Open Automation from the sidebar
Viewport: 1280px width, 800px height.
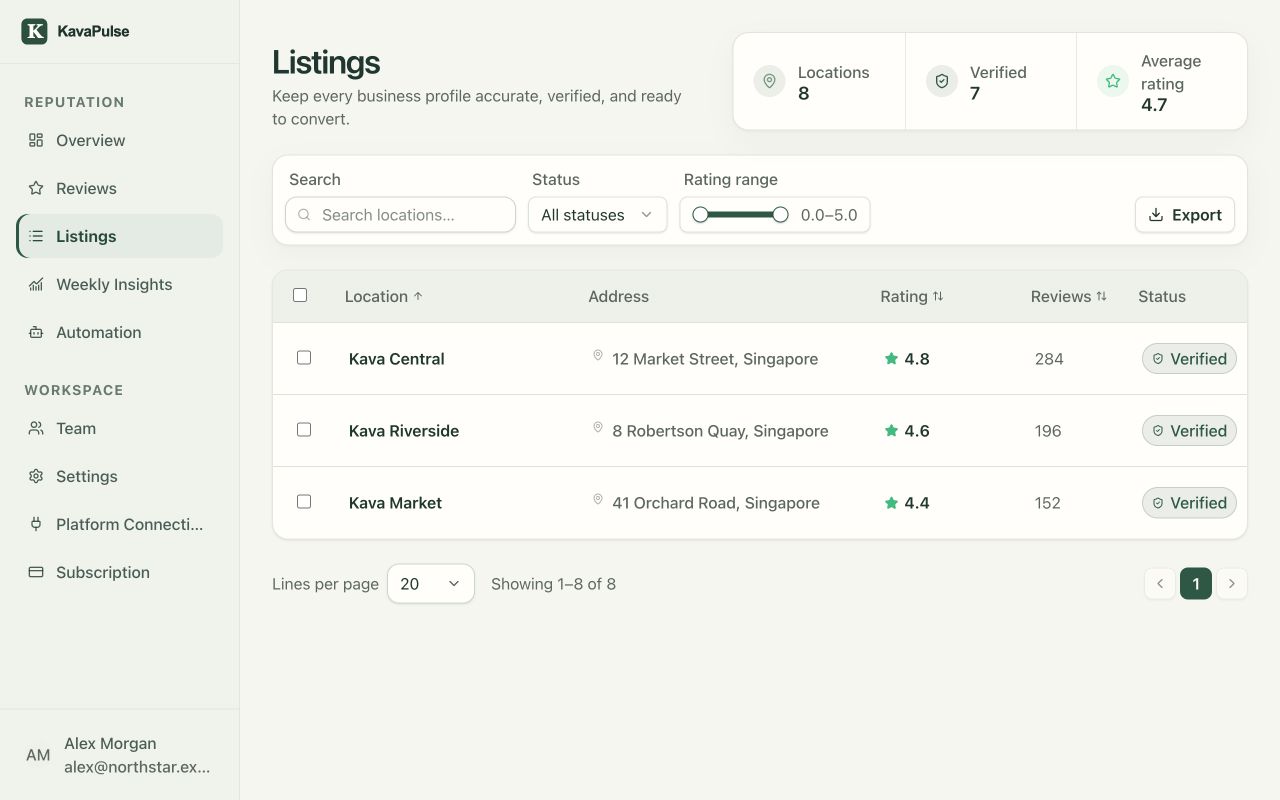click(x=120, y=332)
